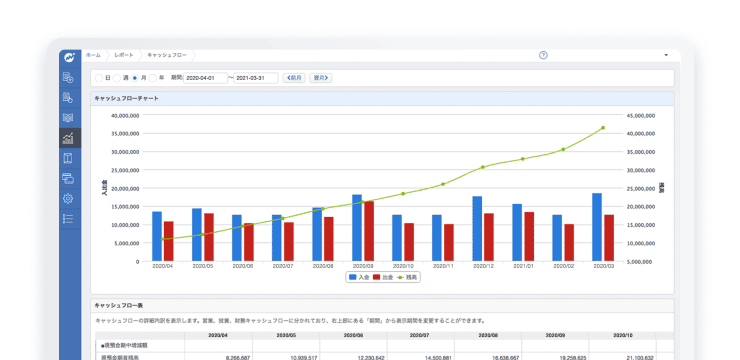740x360 pixels.
Task: Select the 日 (daily) radio button
Action: pos(99,78)
